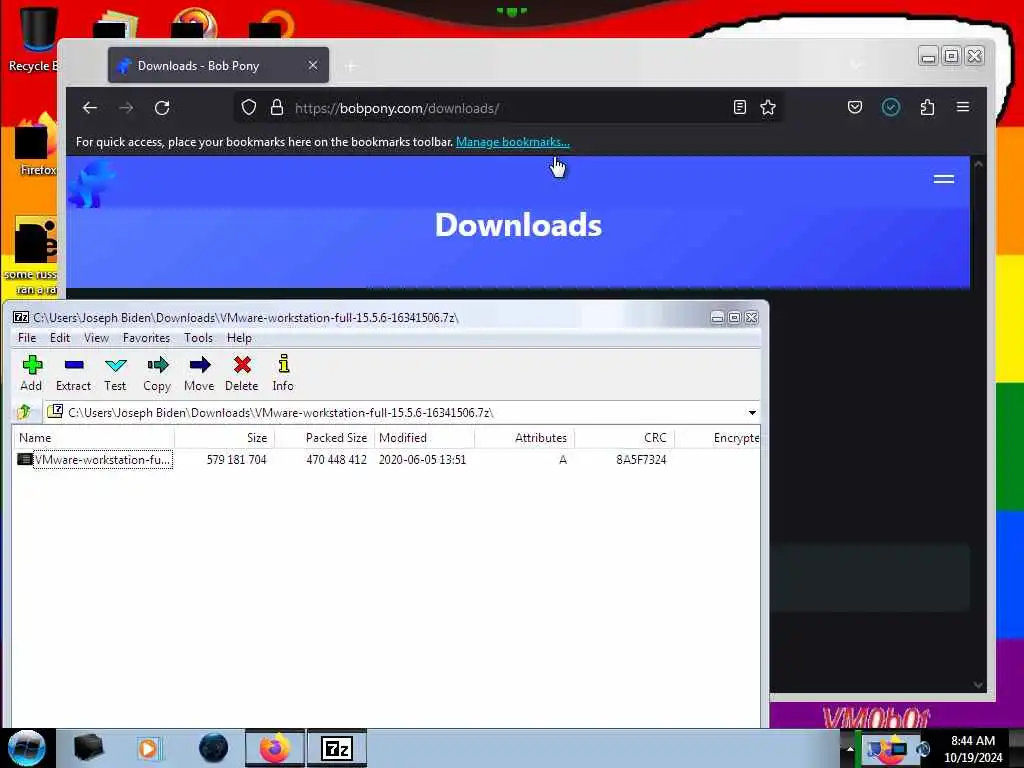Click the Firefox URL address field

tap(509, 108)
